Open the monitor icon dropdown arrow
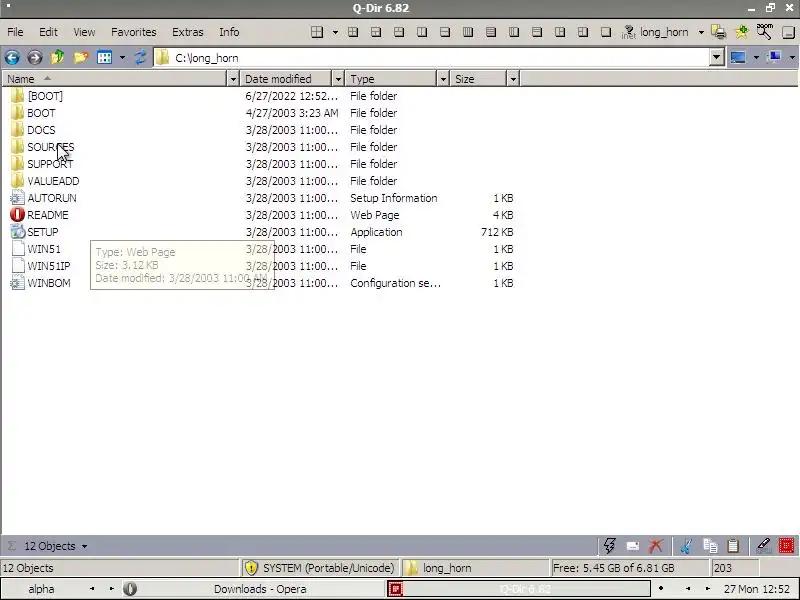 pos(756,57)
